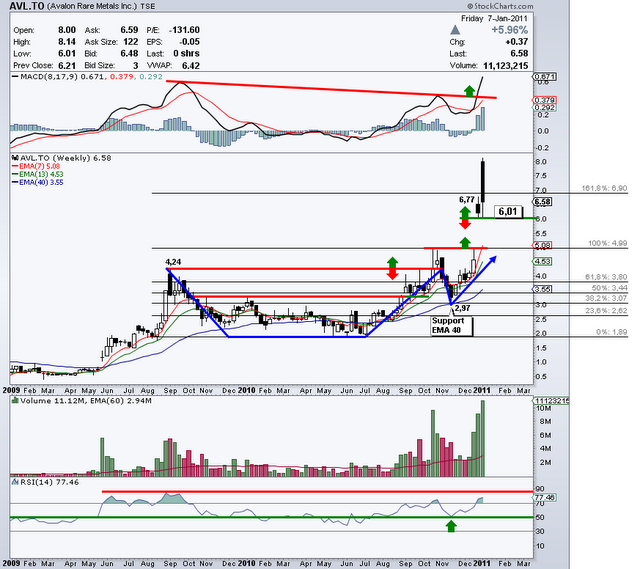
Task: Click the green 0.292 histogram value tag
Action: [x=544, y=108]
